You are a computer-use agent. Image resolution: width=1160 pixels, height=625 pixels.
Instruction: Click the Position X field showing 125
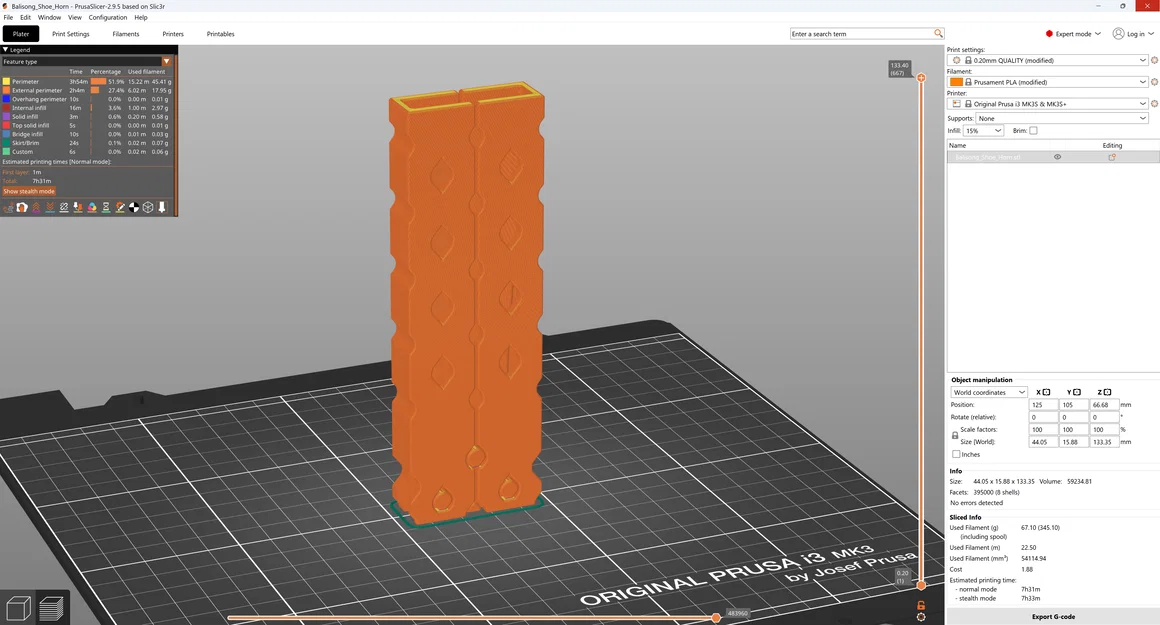click(1043, 405)
